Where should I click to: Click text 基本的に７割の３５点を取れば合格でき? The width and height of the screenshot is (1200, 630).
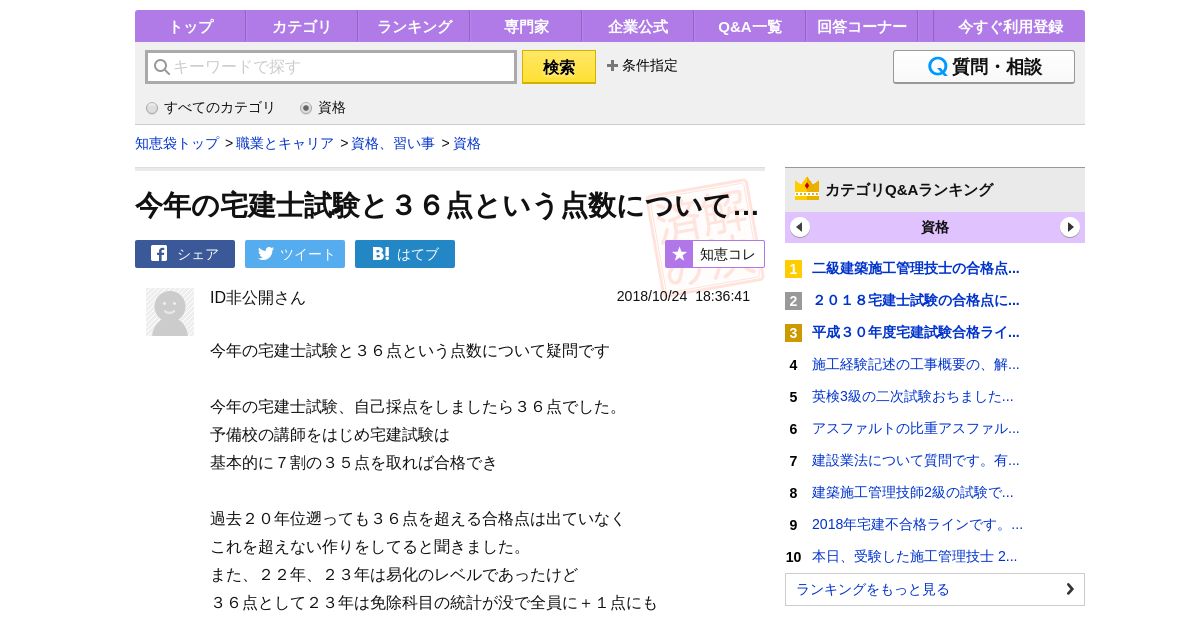(x=354, y=463)
